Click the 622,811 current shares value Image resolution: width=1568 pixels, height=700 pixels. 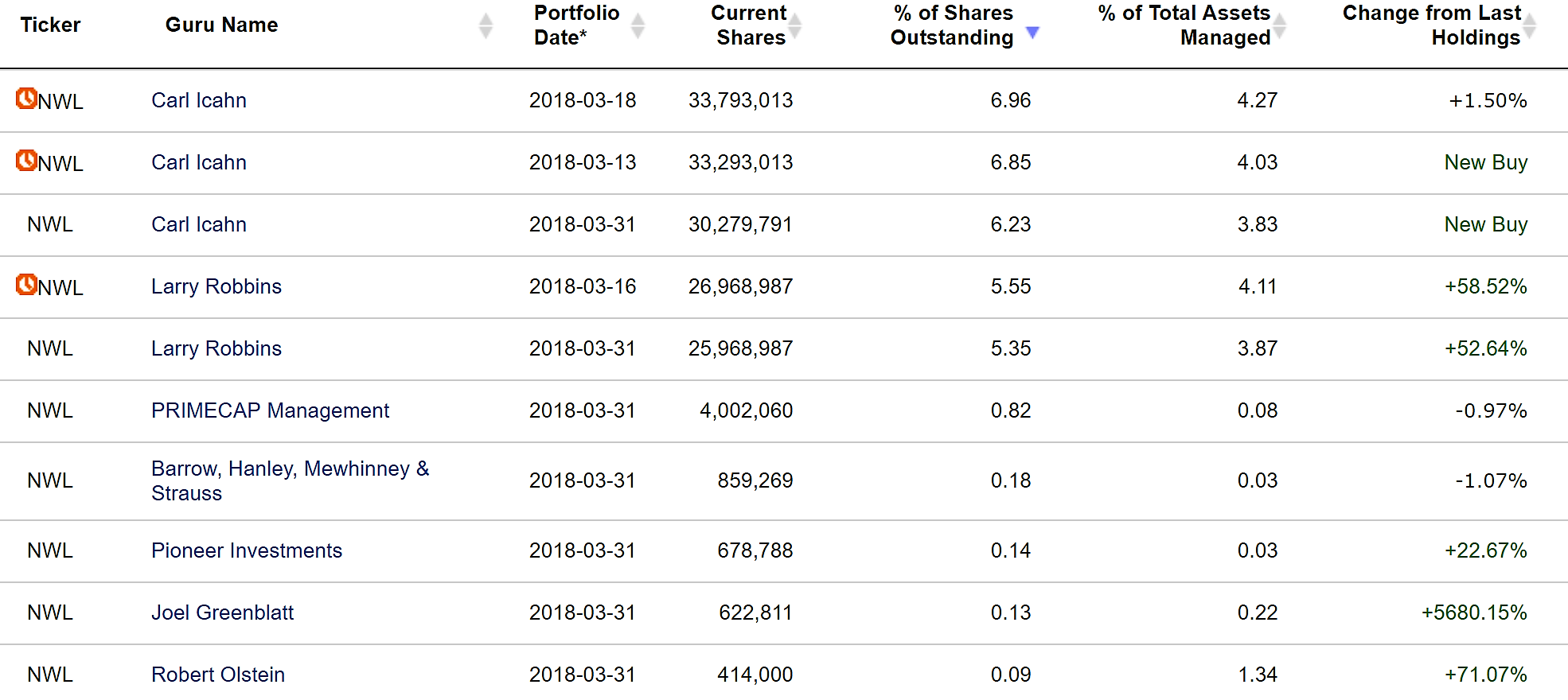click(755, 612)
